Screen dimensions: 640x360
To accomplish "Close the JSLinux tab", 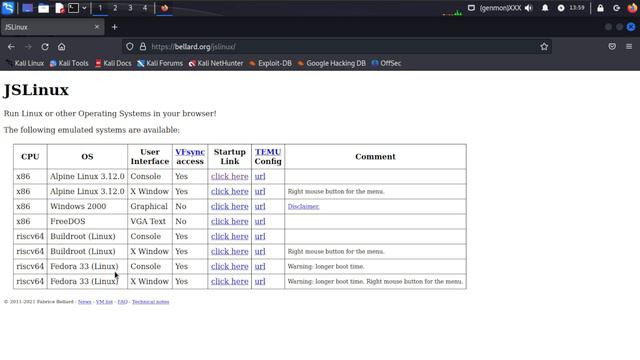I will (x=97, y=27).
